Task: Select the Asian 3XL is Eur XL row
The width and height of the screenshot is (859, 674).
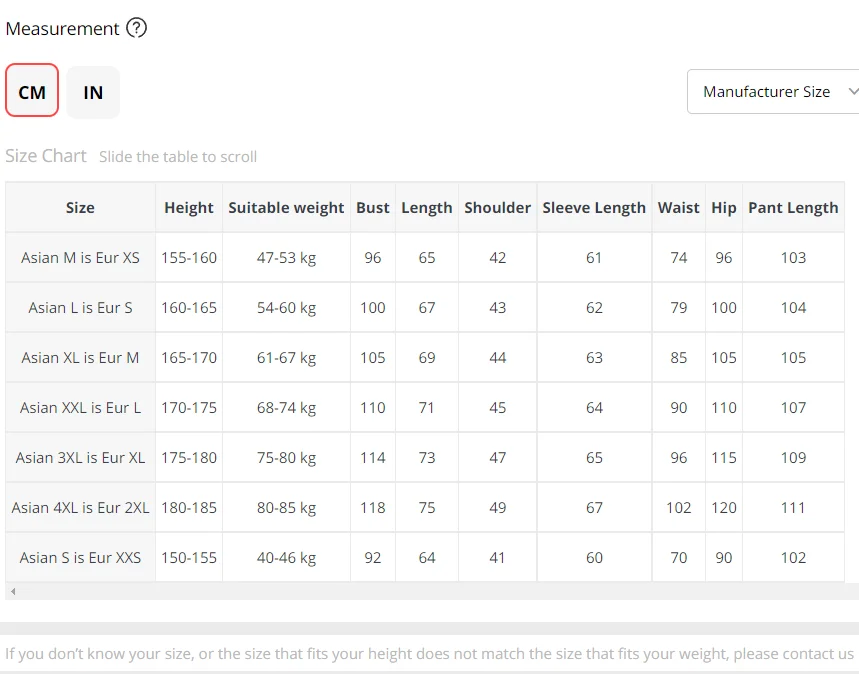Action: click(80, 458)
